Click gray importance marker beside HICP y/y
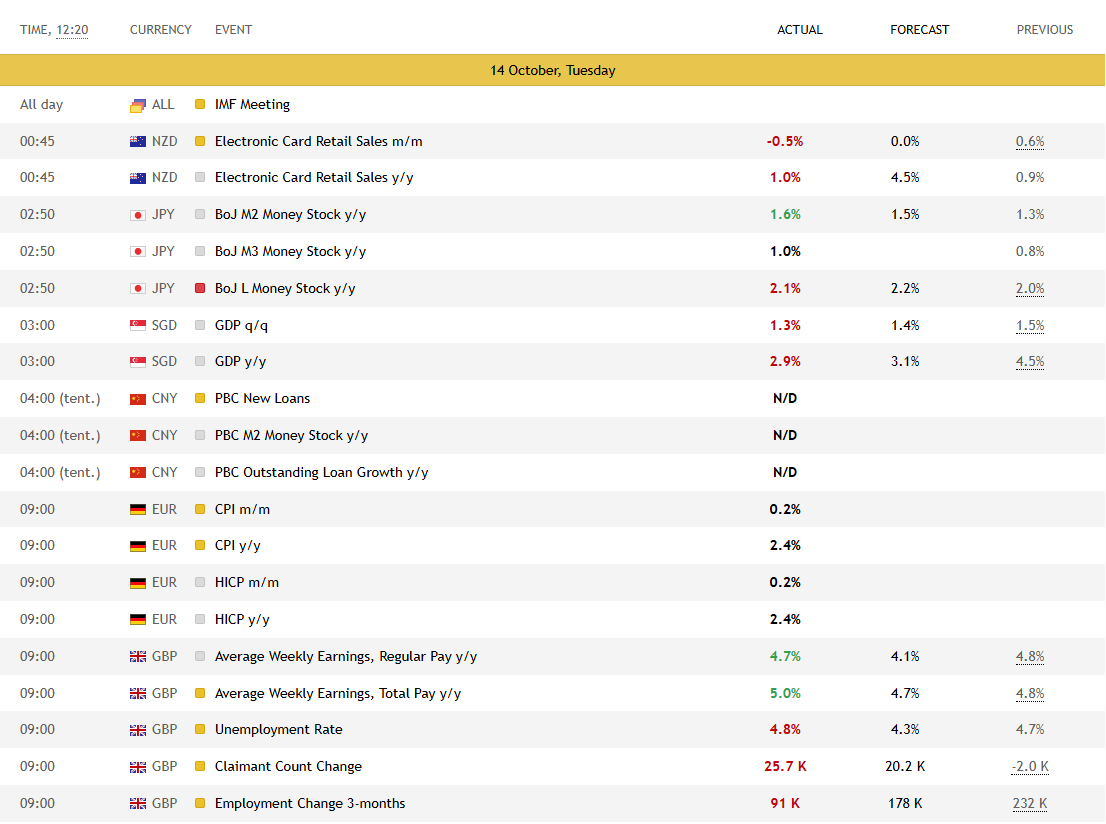The height and width of the screenshot is (824, 1106). tap(200, 620)
